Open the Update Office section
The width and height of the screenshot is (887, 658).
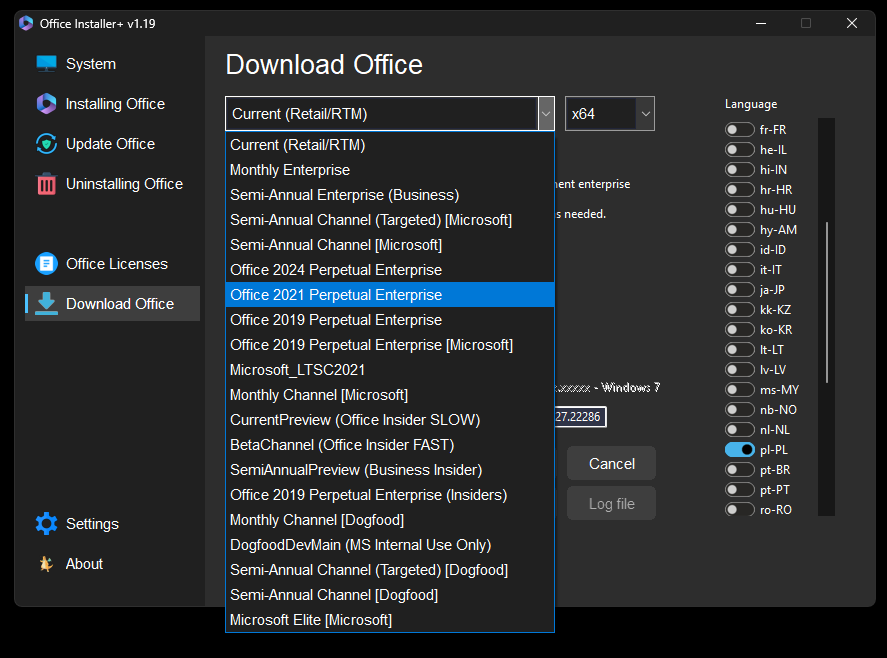point(109,144)
